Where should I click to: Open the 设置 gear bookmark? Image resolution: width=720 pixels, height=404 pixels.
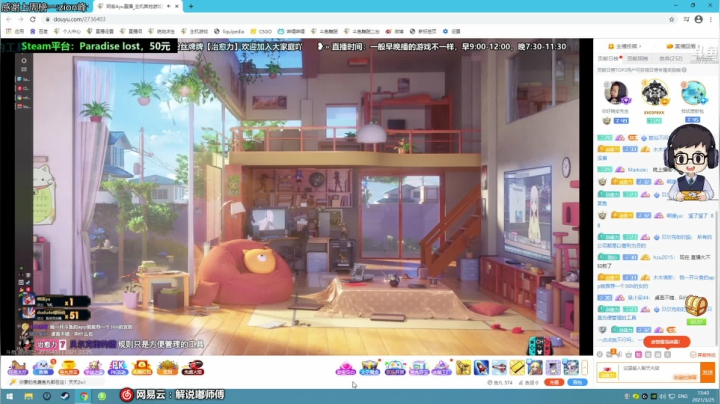click(451, 31)
